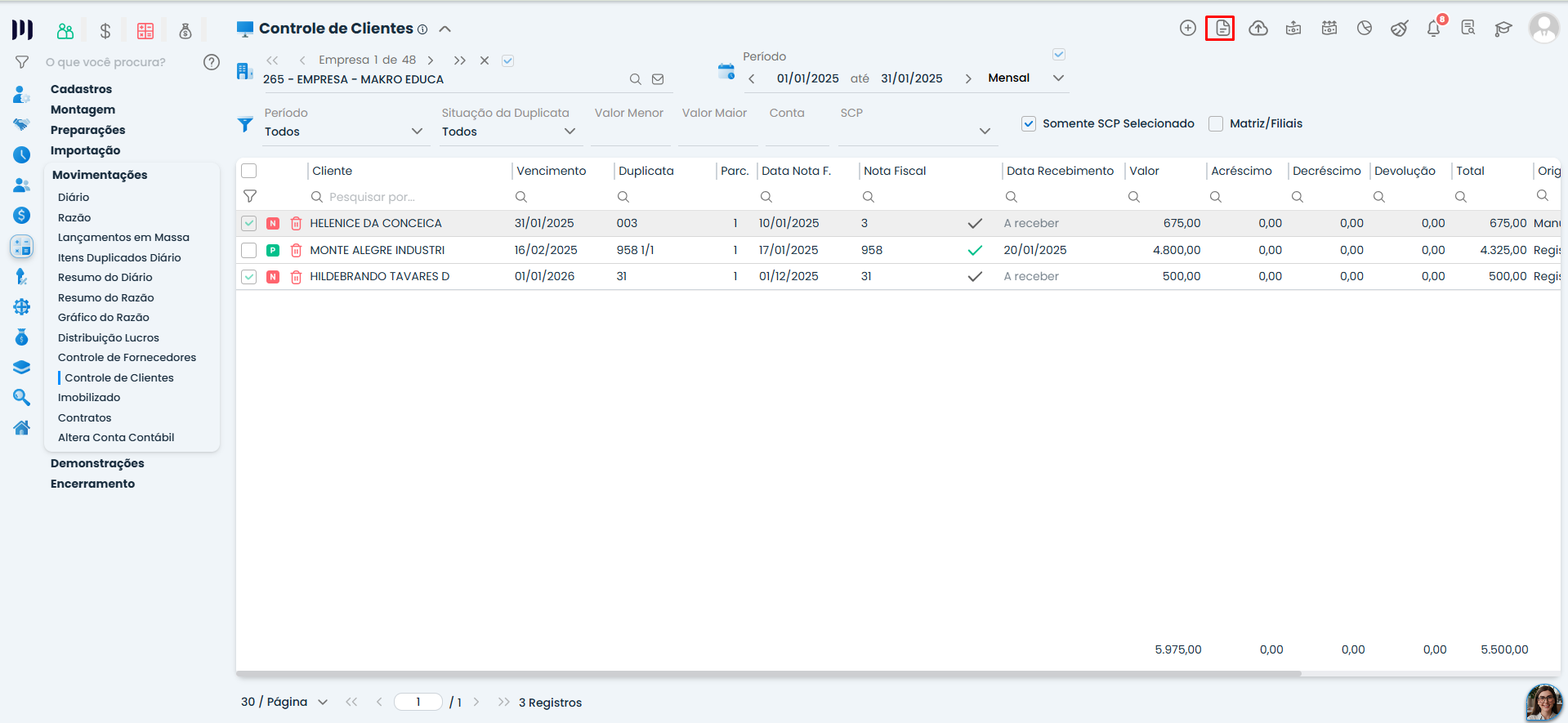Click the notification bell icon
The height and width of the screenshot is (723, 1568).
point(1433,29)
